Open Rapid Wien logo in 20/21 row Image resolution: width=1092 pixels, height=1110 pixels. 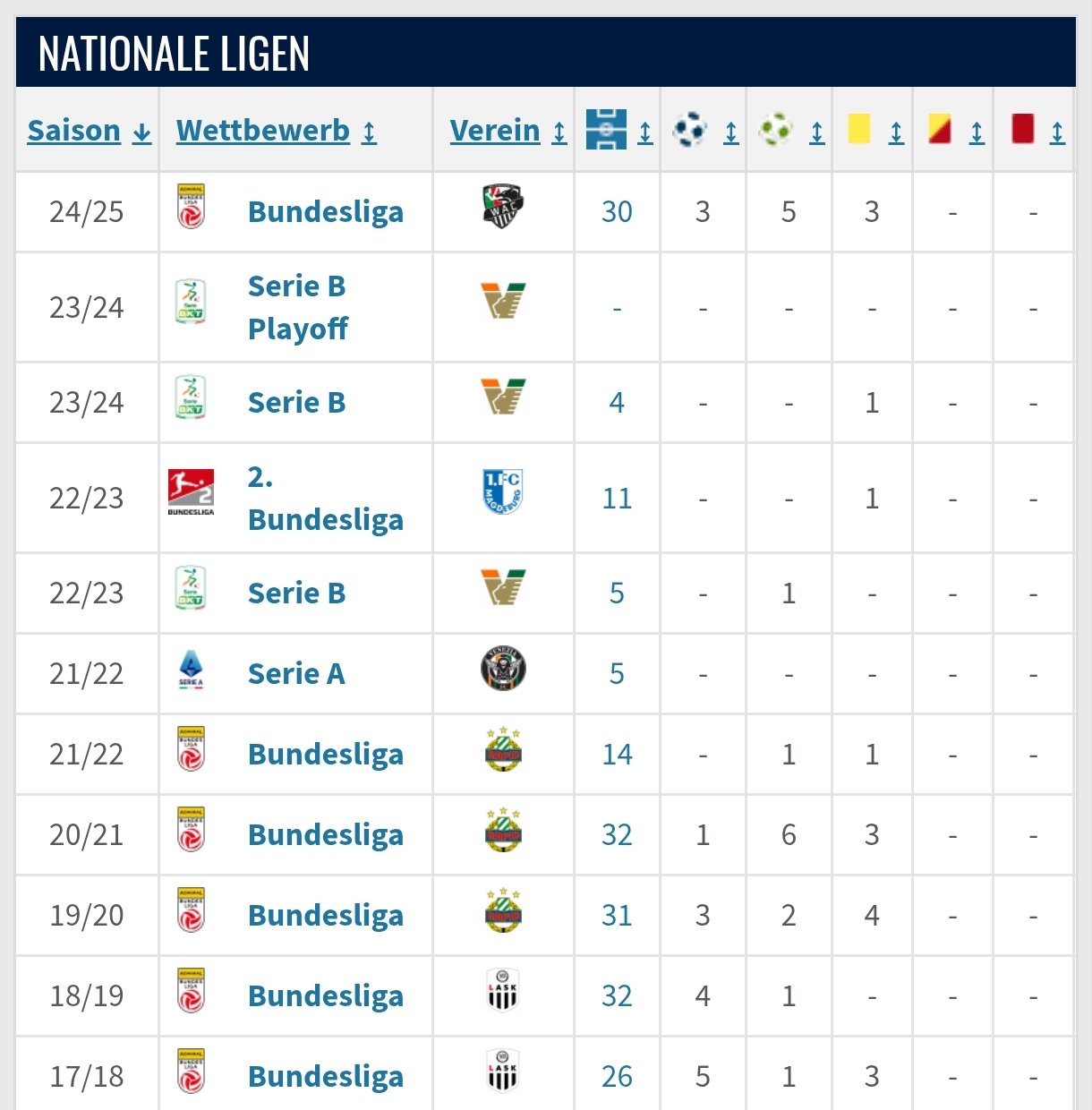click(x=503, y=830)
